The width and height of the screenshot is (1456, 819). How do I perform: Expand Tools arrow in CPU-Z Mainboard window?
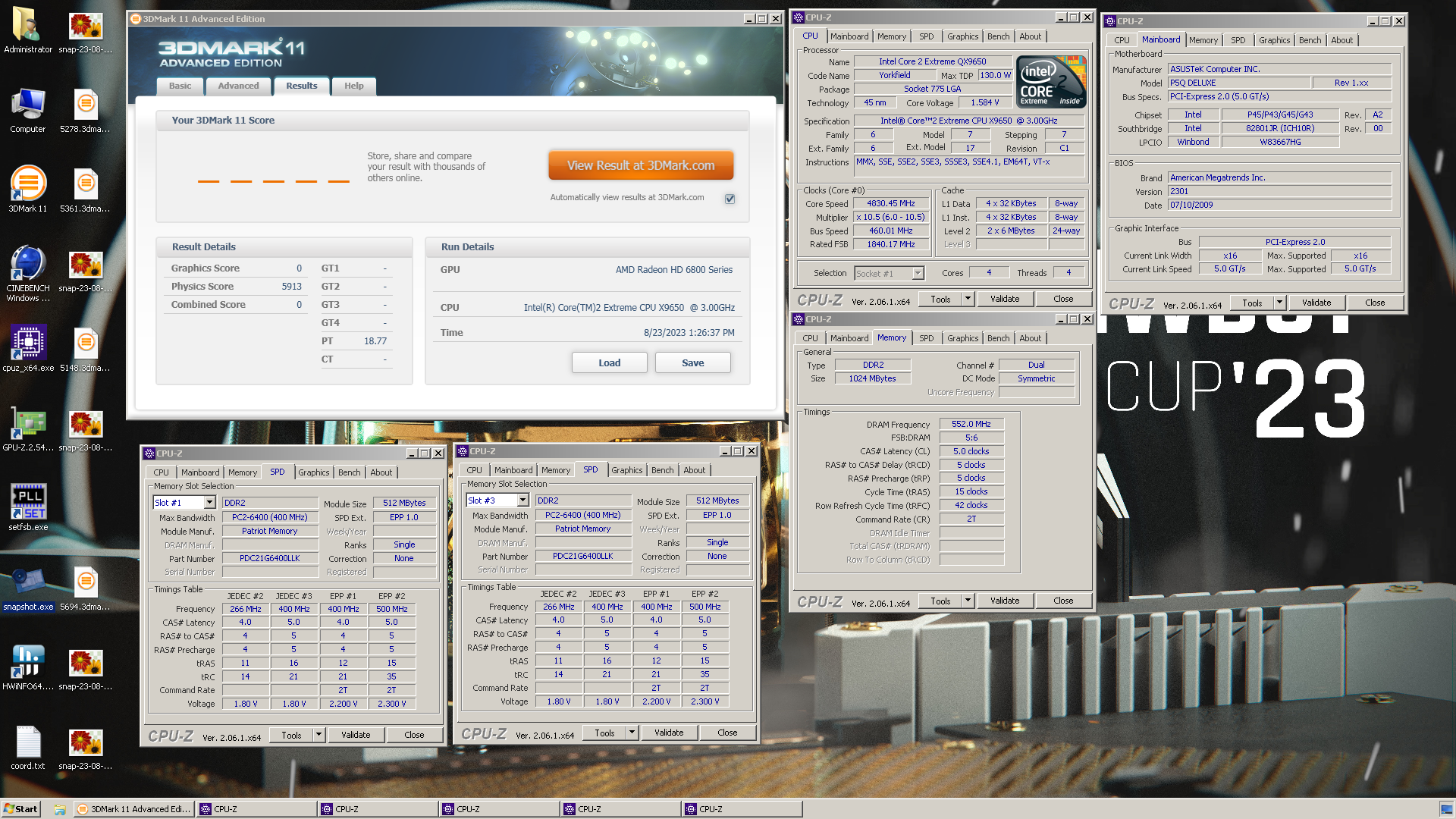[1279, 303]
